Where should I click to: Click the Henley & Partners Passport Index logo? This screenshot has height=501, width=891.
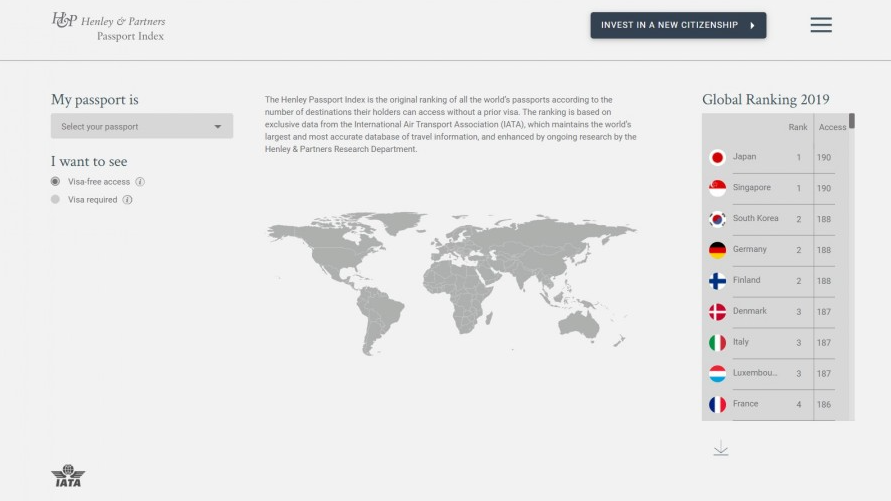click(x=109, y=27)
